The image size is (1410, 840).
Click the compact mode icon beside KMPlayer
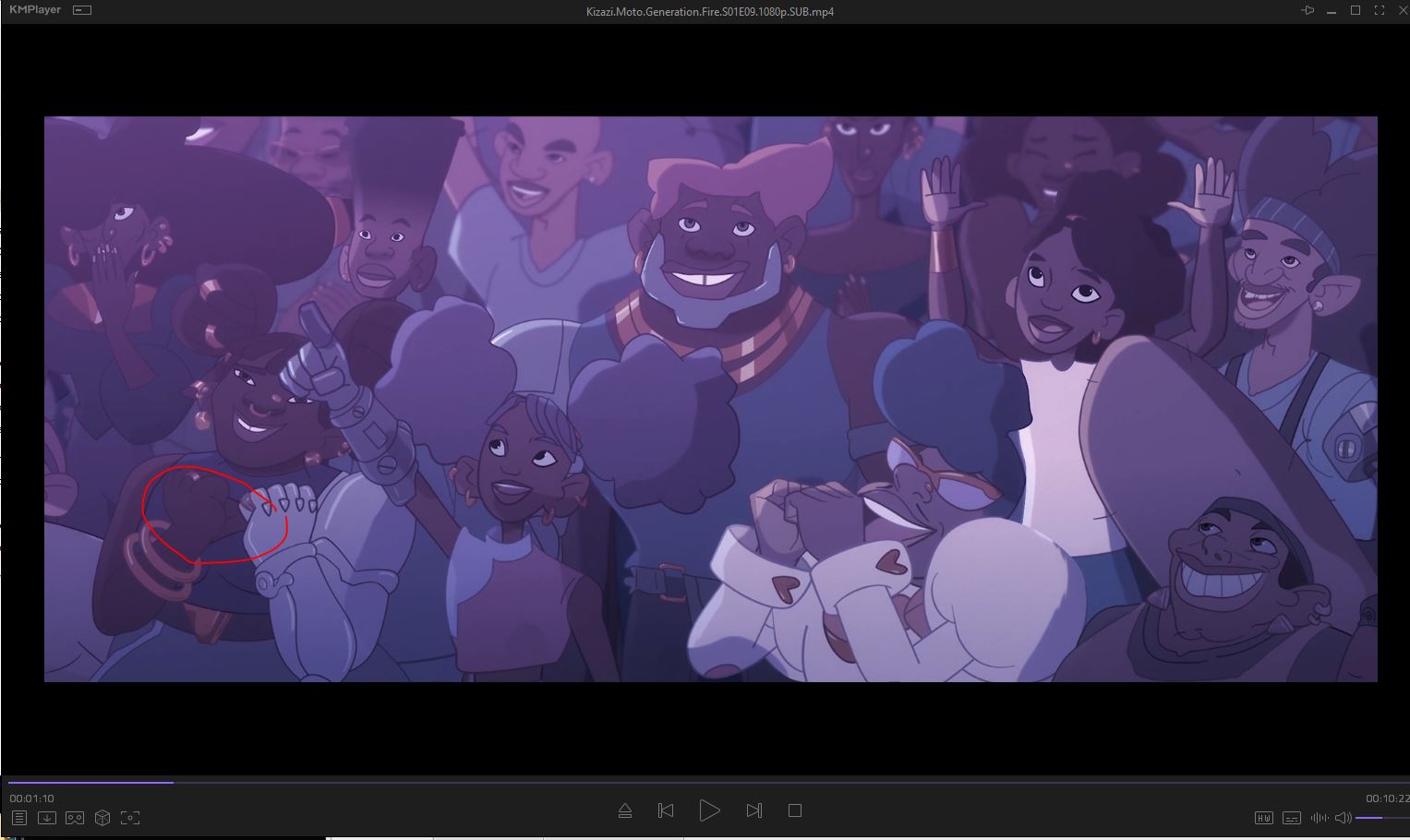(x=82, y=10)
